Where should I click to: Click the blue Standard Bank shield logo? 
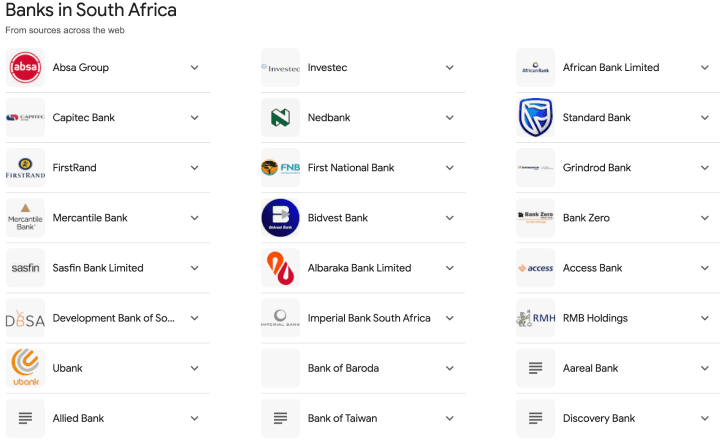[536, 117]
